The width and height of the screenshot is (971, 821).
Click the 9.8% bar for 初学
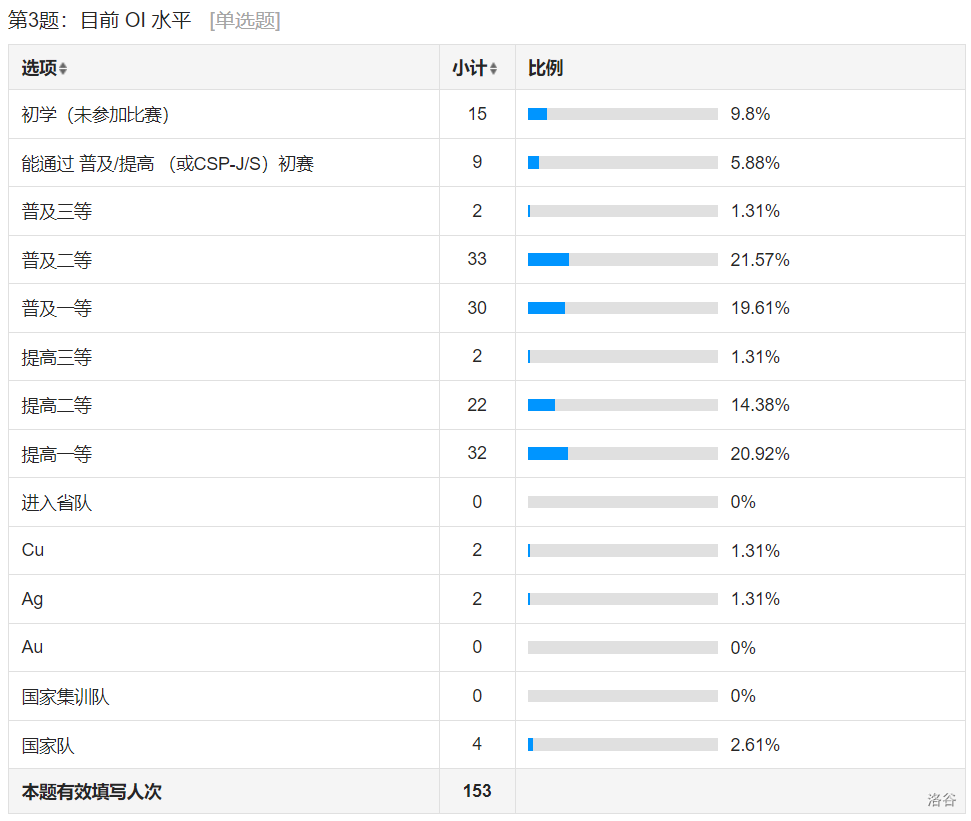pos(622,114)
